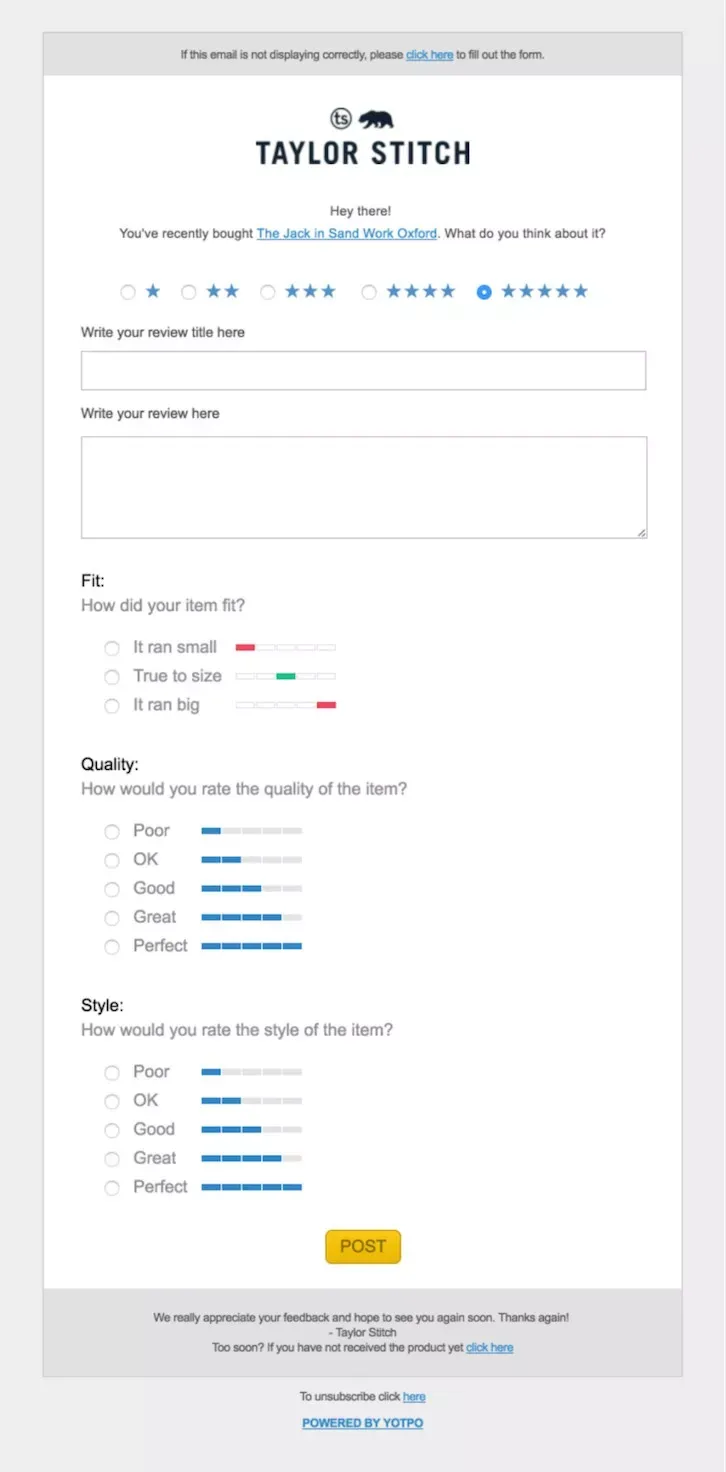The image size is (726, 1472).
Task: Select the "It ran small" fit option
Action: tap(112, 648)
